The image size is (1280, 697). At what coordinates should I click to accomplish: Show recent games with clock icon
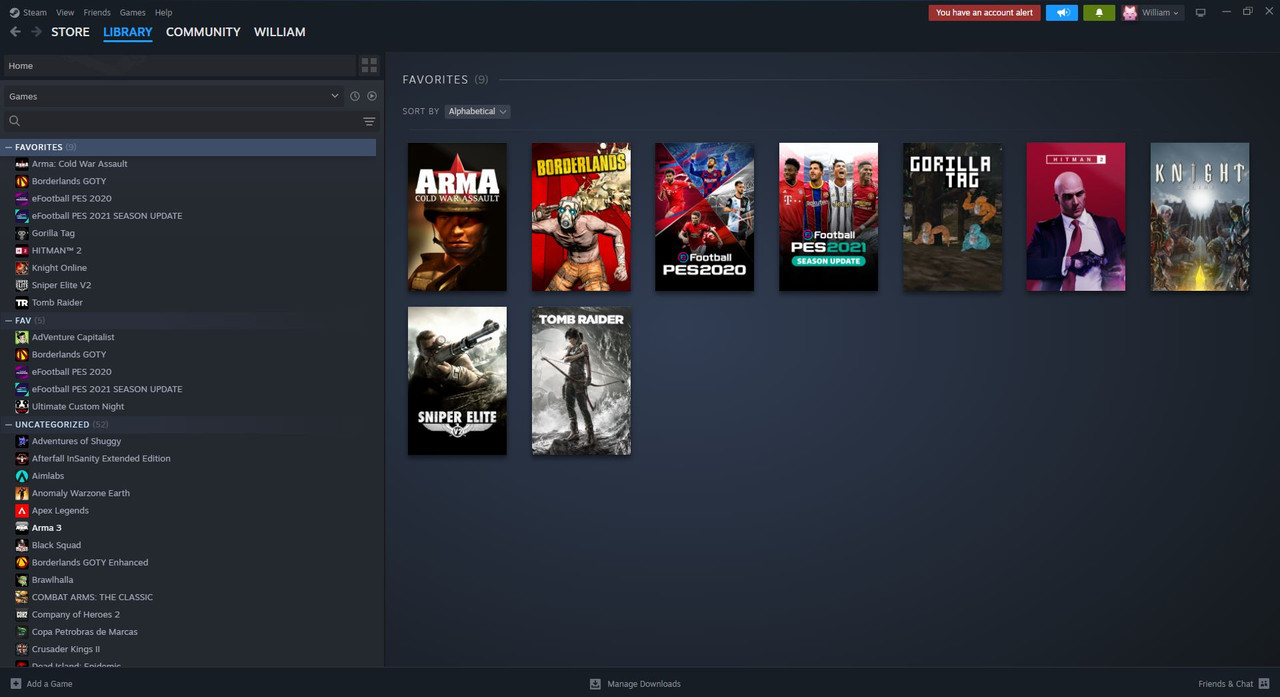click(354, 96)
